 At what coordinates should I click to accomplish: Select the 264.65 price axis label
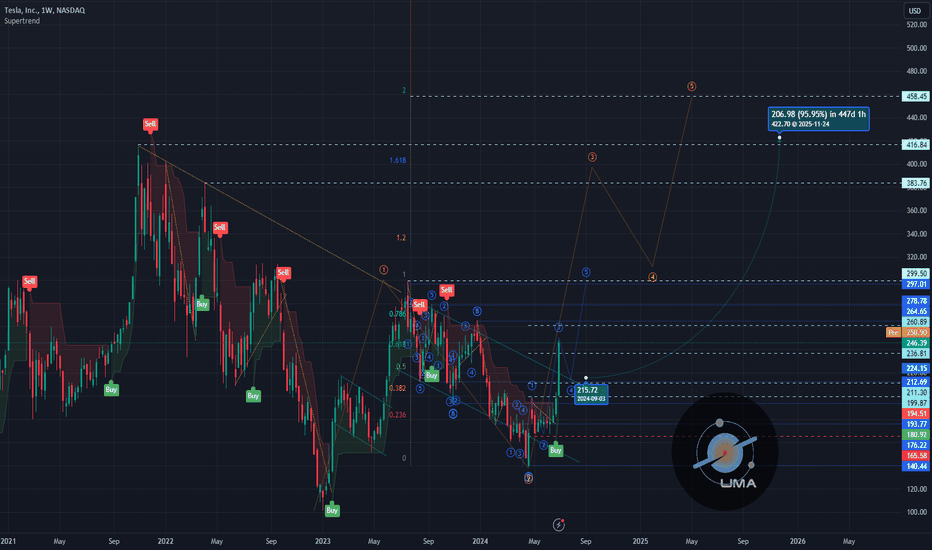[x=915, y=311]
